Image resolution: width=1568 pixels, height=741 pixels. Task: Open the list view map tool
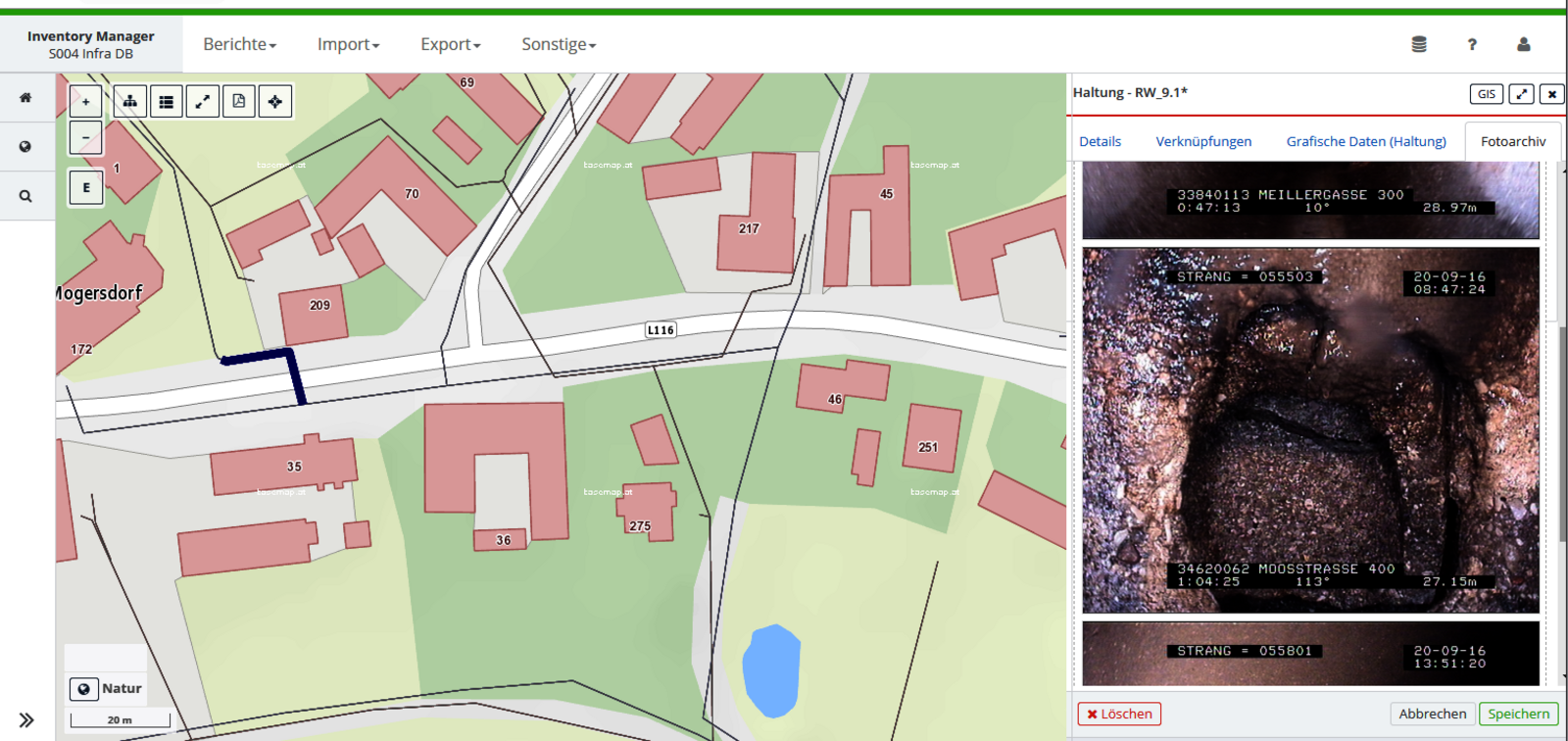(x=167, y=101)
